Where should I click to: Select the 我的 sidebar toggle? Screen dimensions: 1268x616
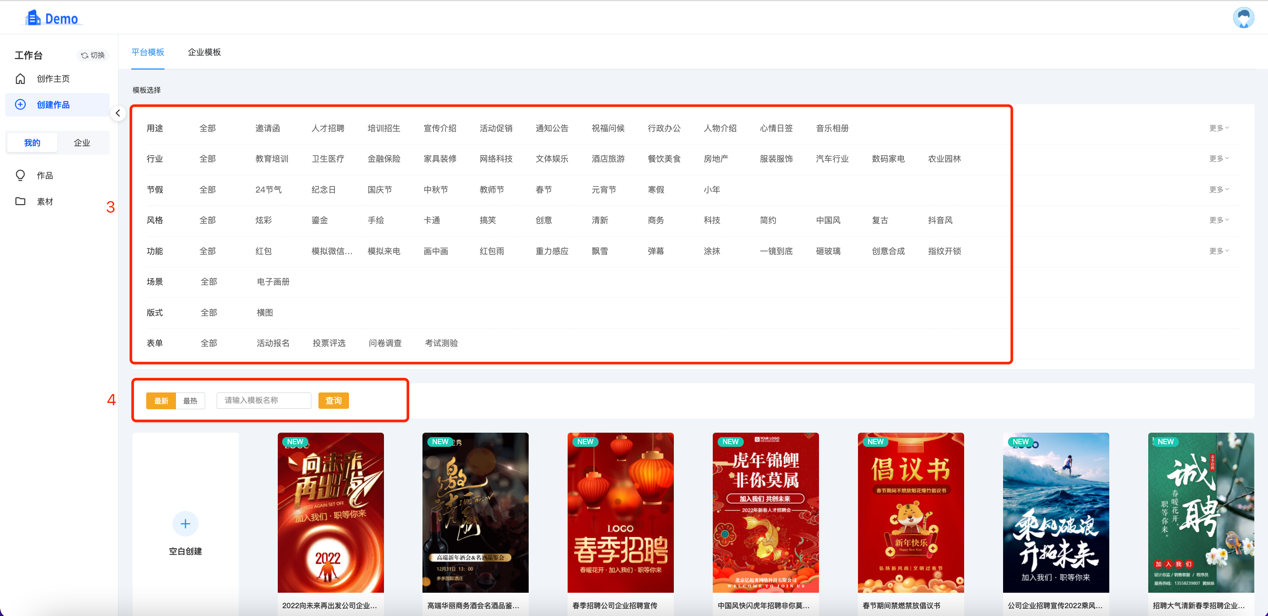pos(32,143)
